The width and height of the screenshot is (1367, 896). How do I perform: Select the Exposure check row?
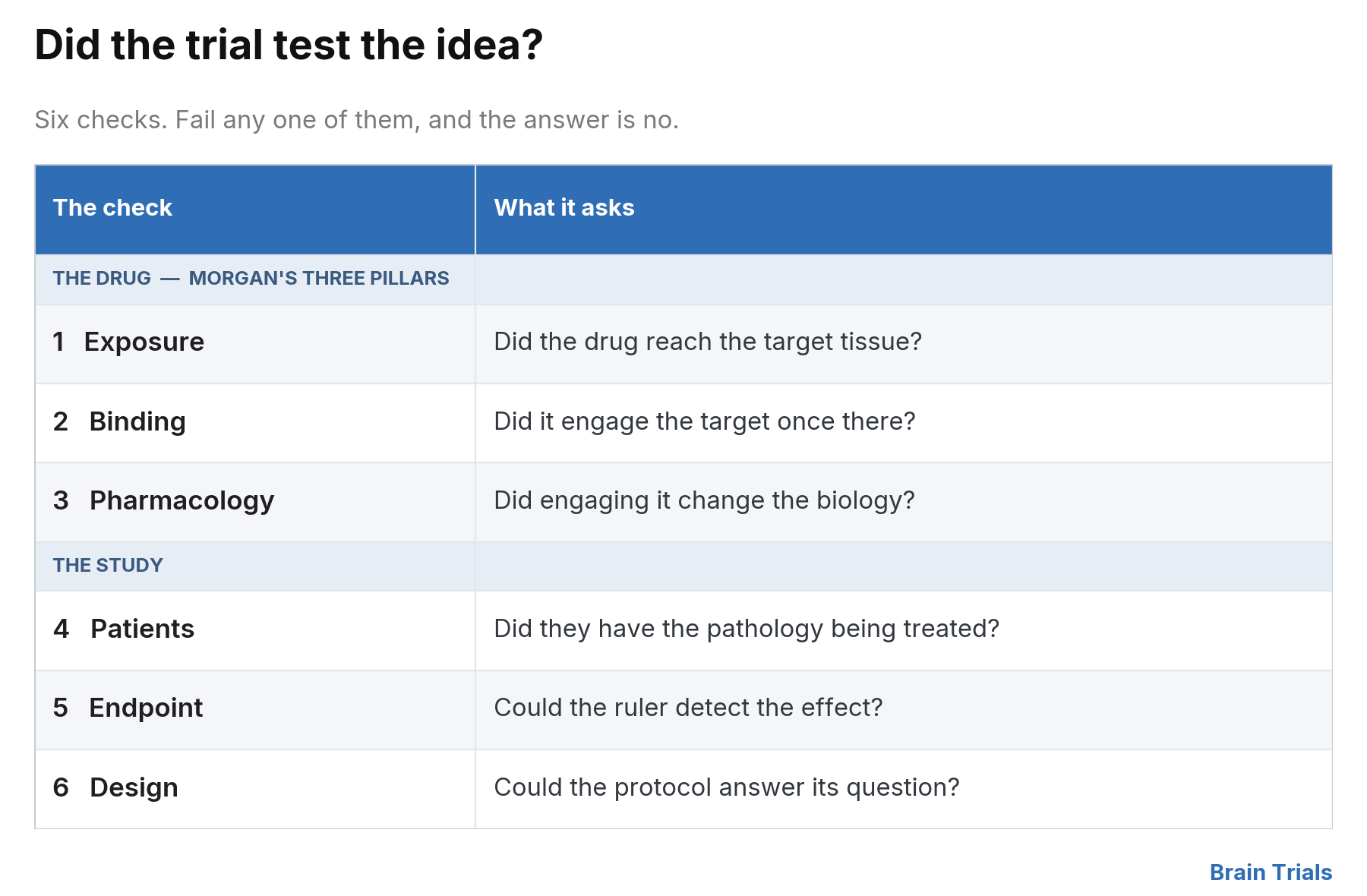tap(683, 343)
